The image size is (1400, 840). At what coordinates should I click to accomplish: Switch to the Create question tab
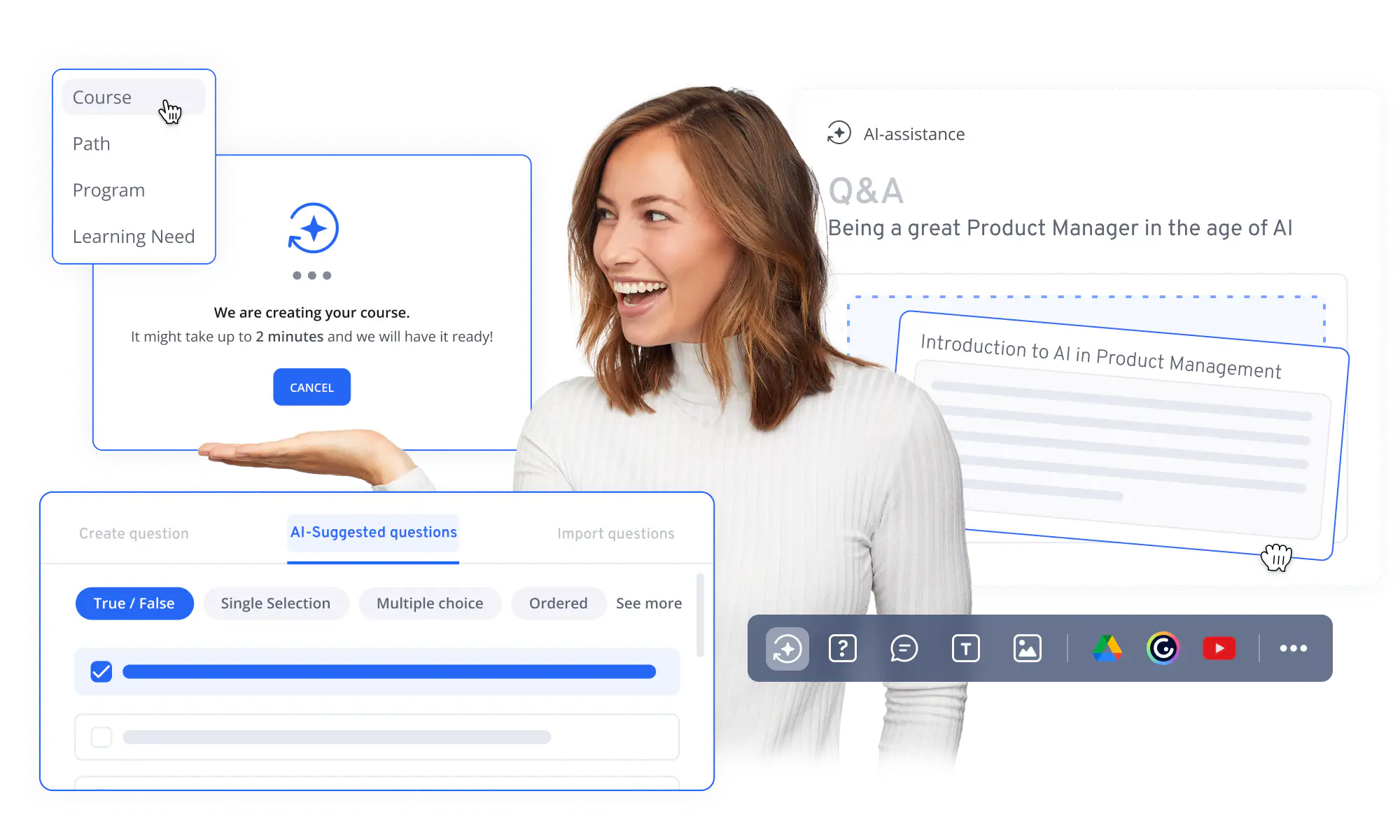[134, 533]
